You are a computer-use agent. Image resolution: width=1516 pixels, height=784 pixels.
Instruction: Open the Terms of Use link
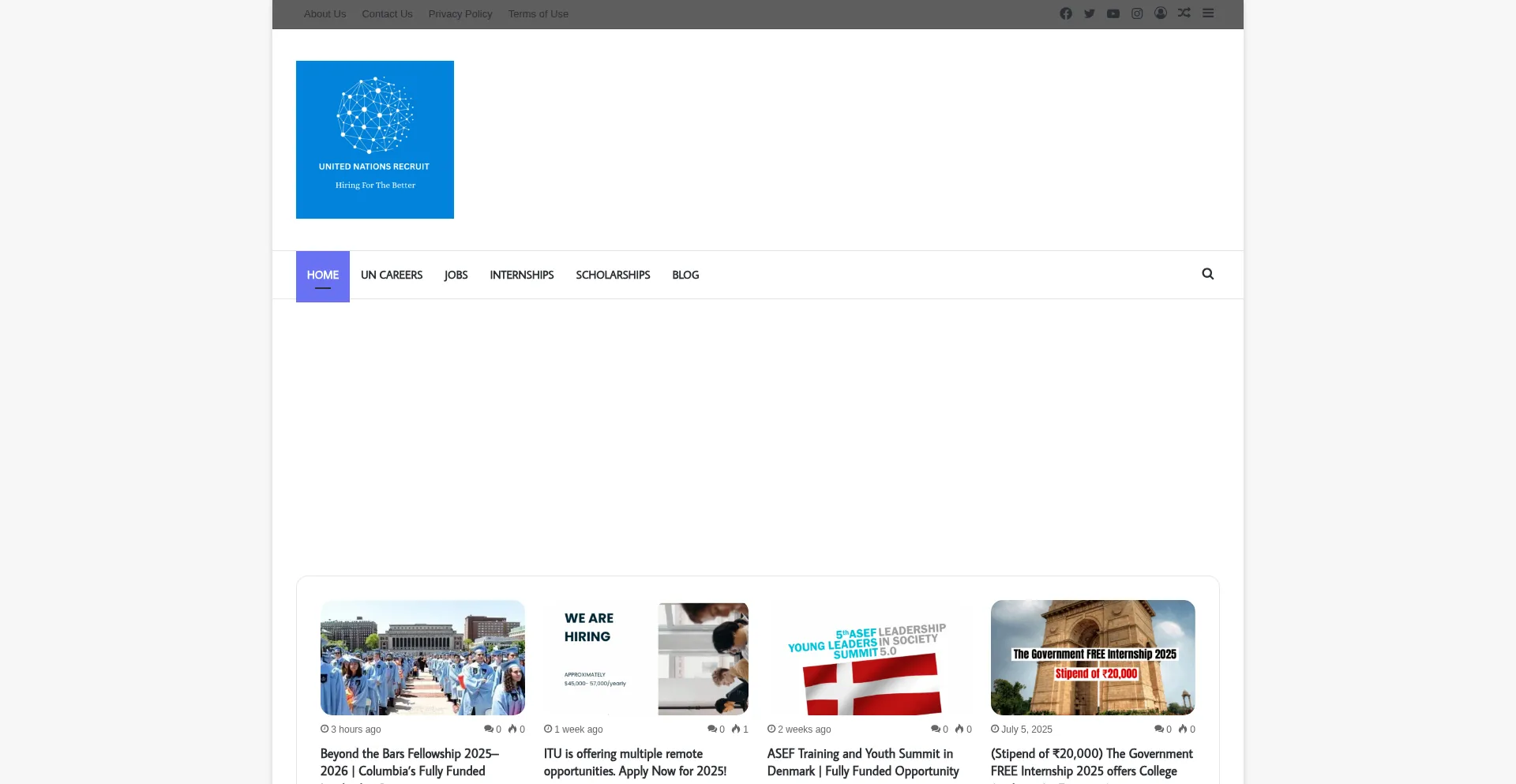pos(538,14)
